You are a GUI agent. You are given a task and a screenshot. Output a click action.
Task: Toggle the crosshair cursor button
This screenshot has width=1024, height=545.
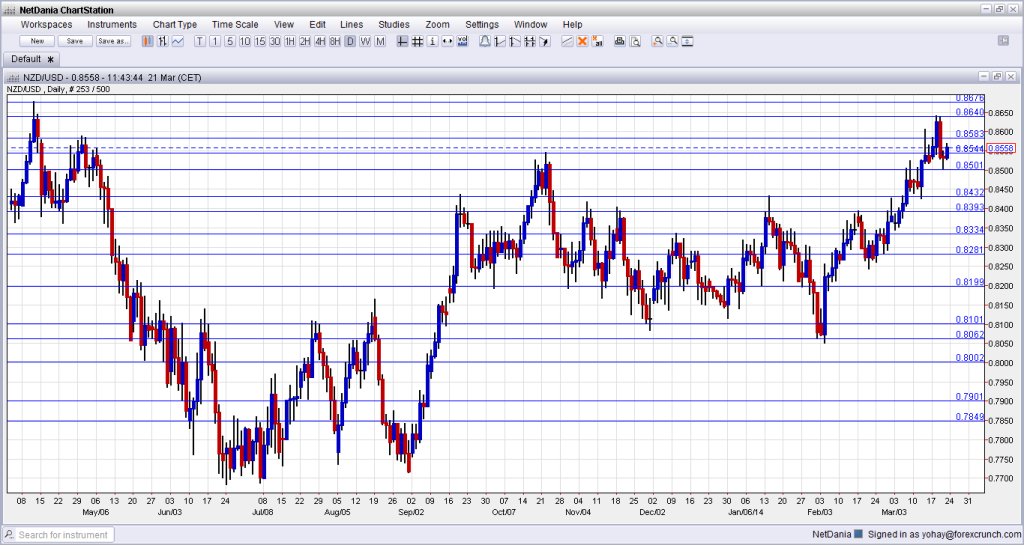tap(402, 41)
